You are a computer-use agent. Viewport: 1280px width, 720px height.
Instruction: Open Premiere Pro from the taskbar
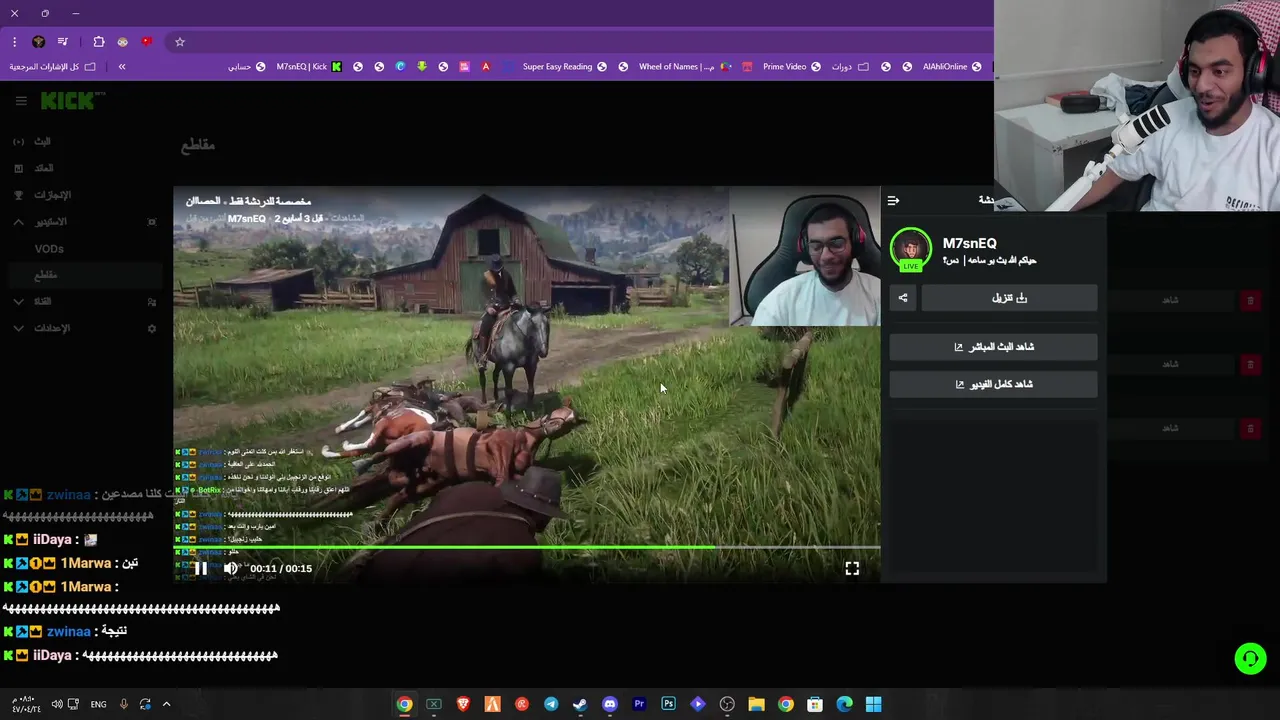pyautogui.click(x=639, y=704)
